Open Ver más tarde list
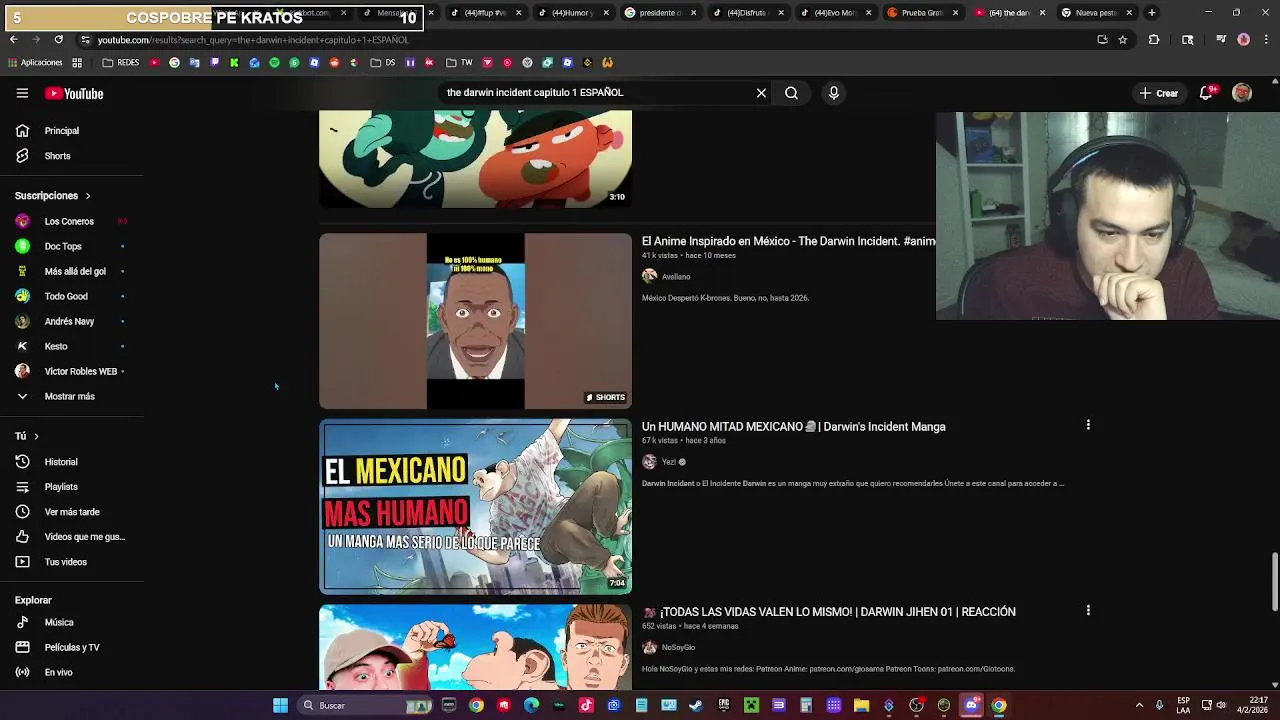 (x=72, y=512)
